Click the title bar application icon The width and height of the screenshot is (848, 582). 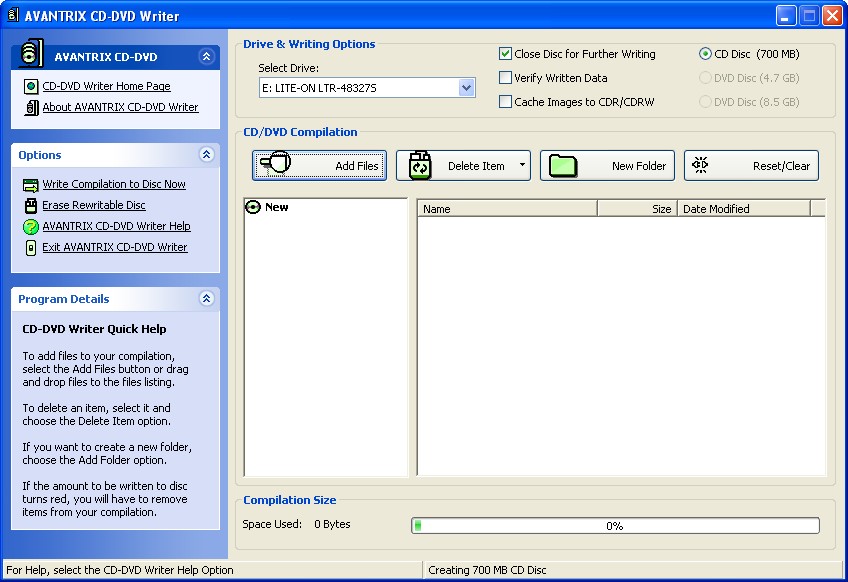point(12,15)
